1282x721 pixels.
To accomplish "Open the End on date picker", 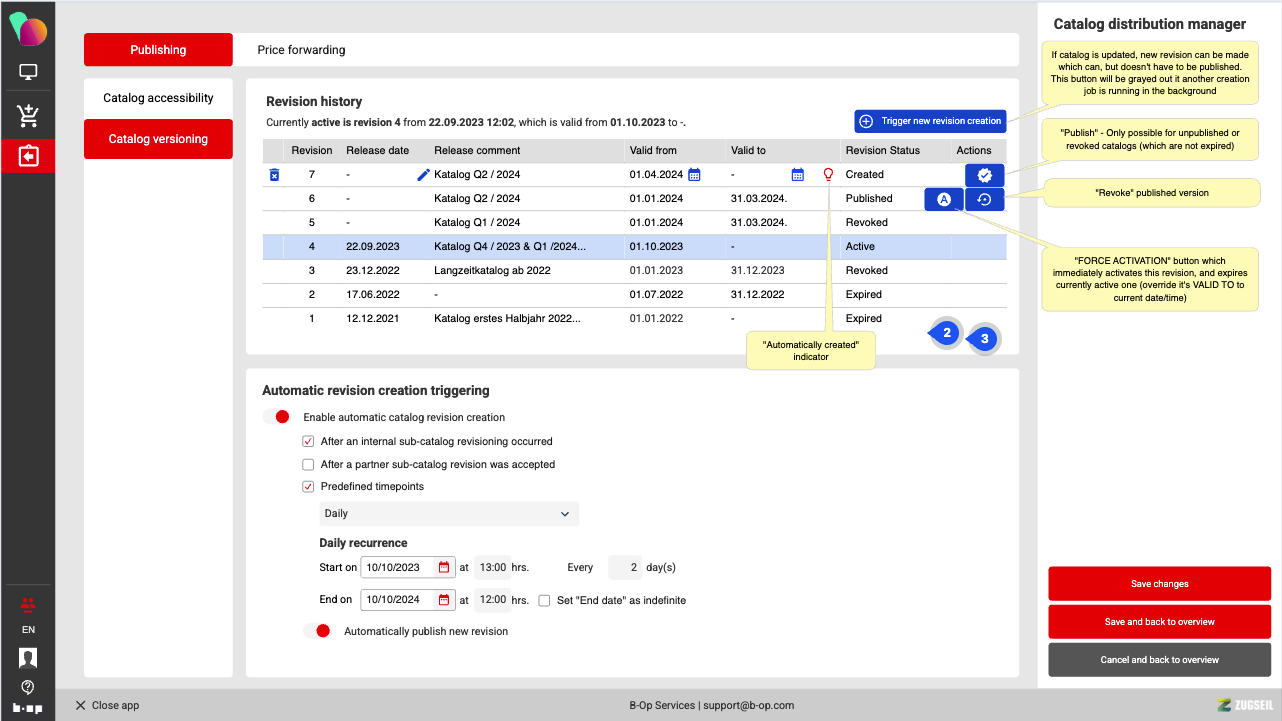I will (444, 600).
